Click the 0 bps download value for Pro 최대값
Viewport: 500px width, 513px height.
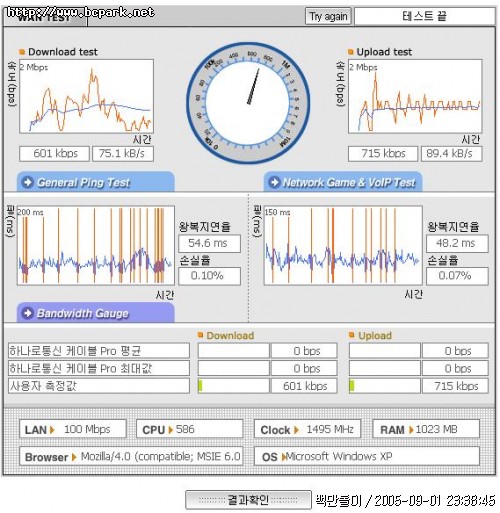[x=304, y=368]
